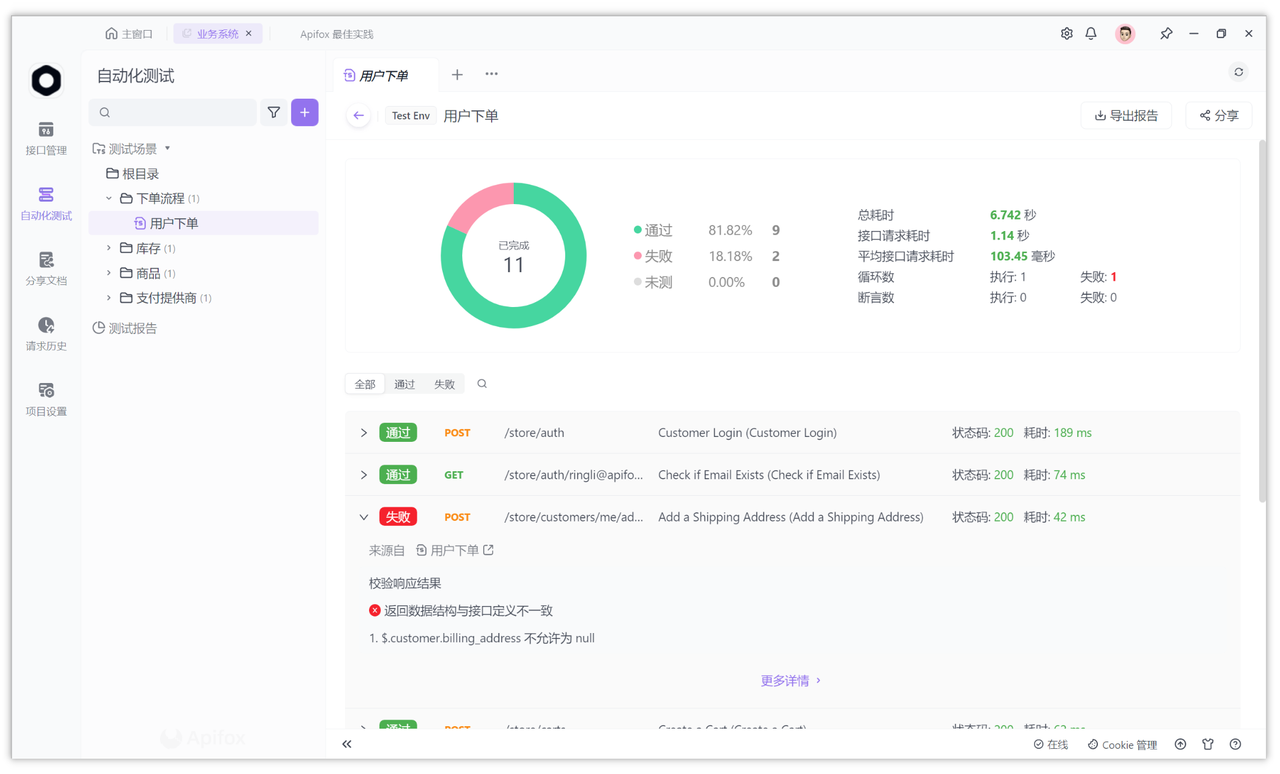Open 更多详情 link
The image size is (1280, 774).
click(790, 681)
